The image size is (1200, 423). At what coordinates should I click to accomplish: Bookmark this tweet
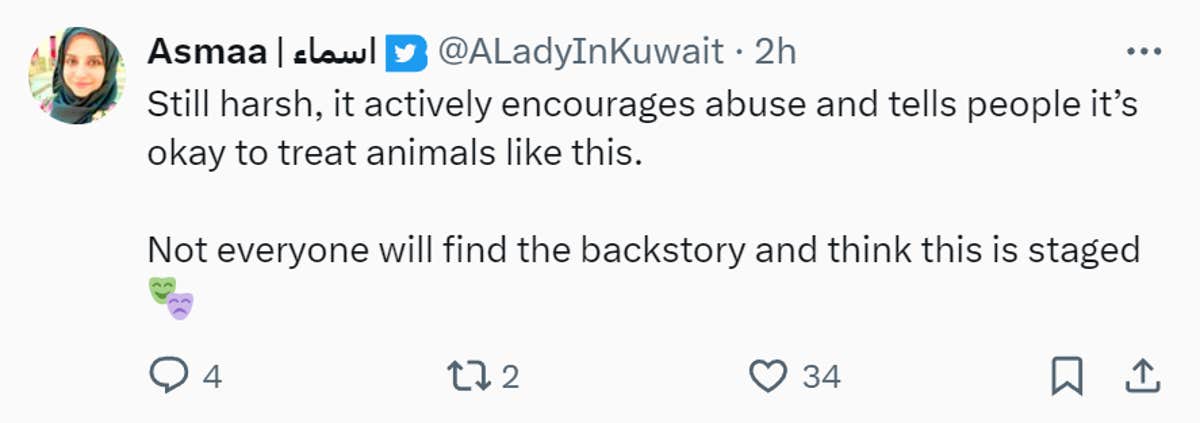coord(1067,376)
